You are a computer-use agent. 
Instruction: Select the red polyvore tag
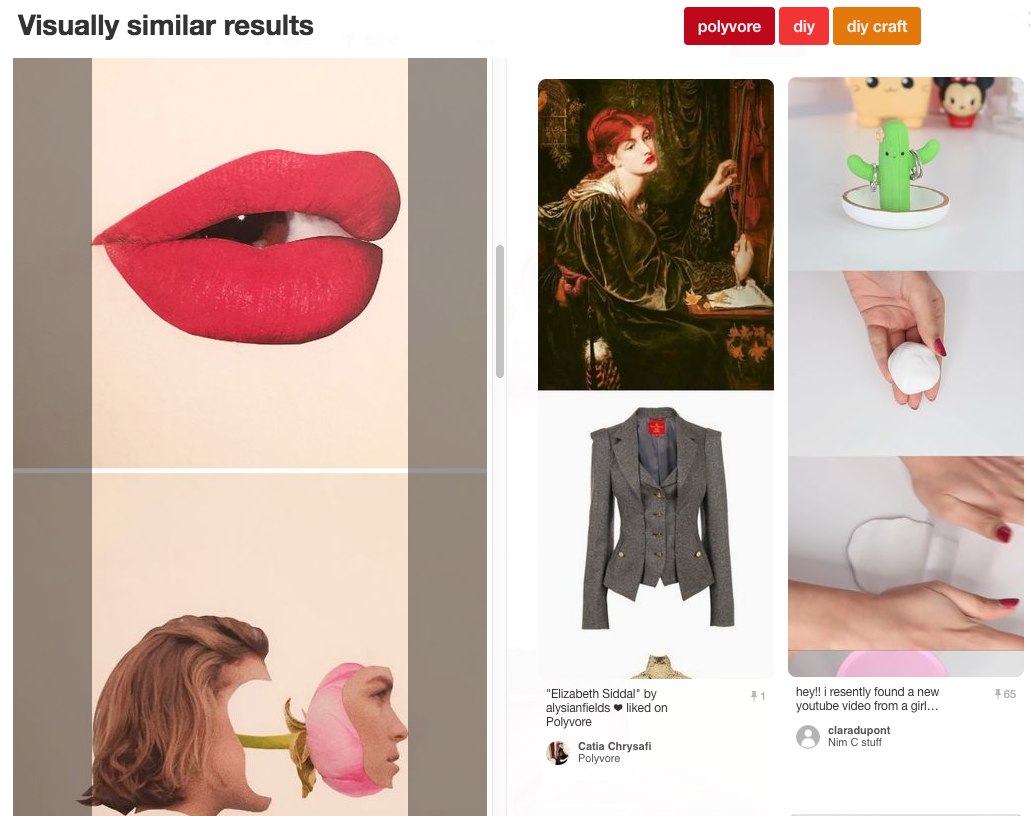pos(729,26)
